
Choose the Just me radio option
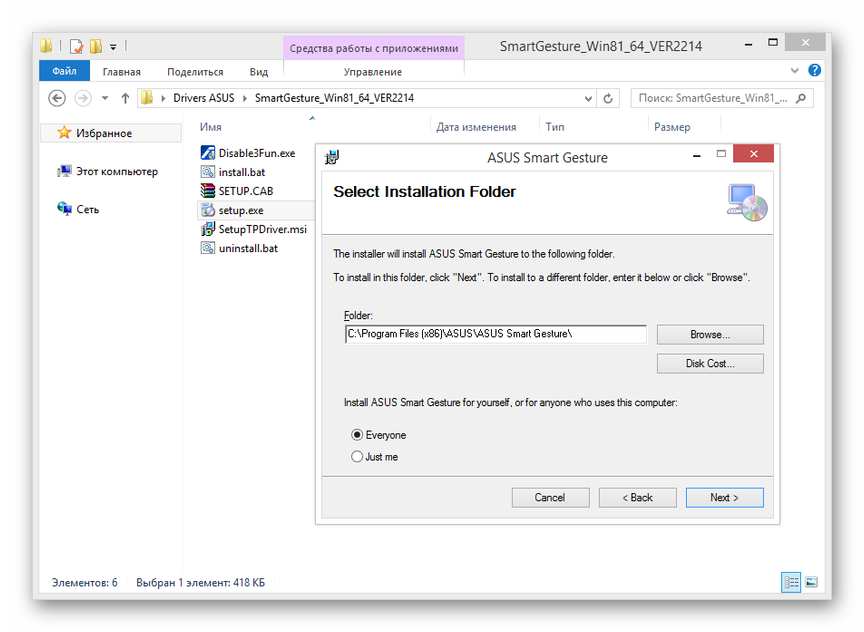click(x=357, y=457)
